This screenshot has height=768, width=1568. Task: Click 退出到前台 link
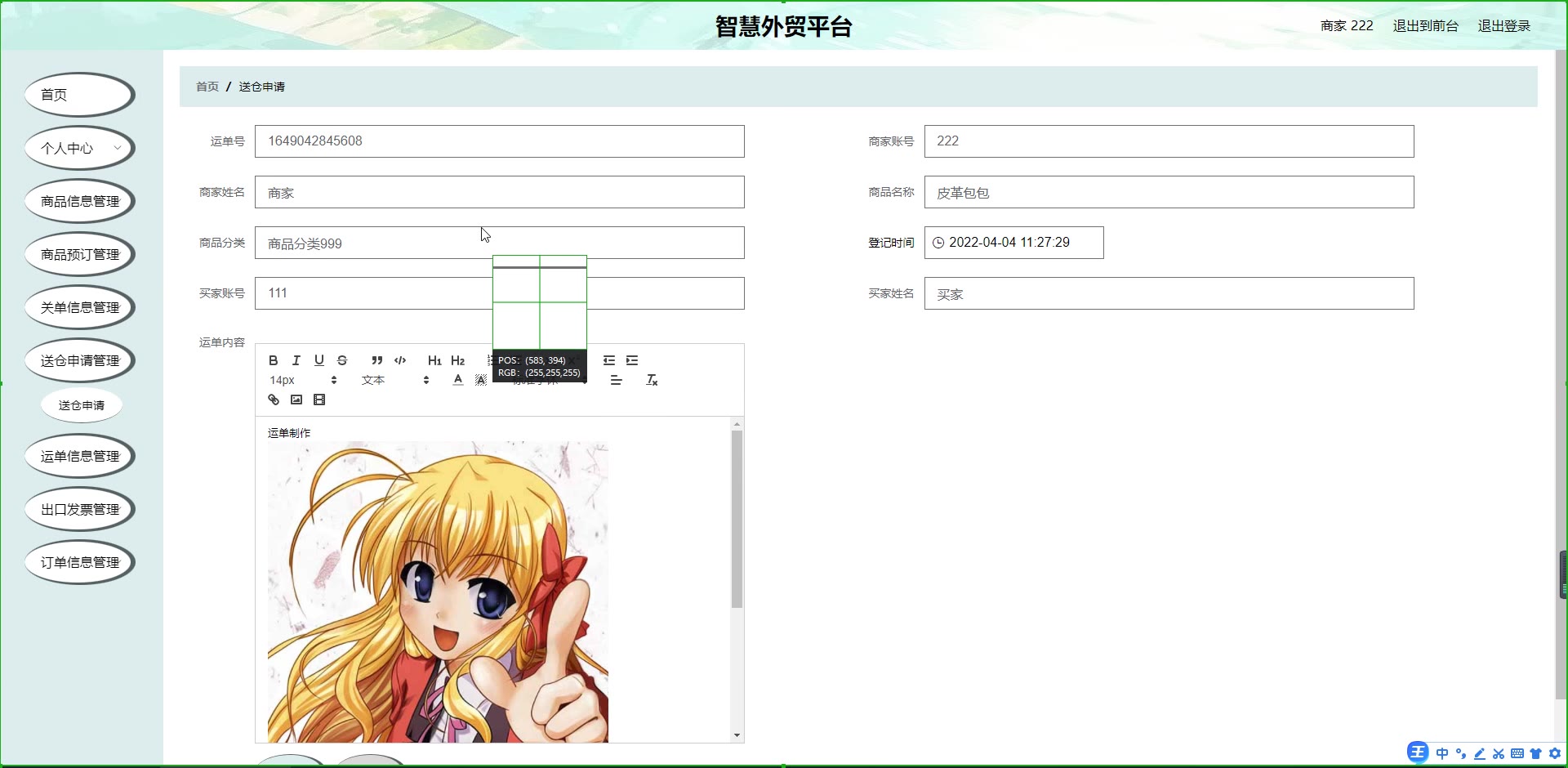coord(1425,26)
